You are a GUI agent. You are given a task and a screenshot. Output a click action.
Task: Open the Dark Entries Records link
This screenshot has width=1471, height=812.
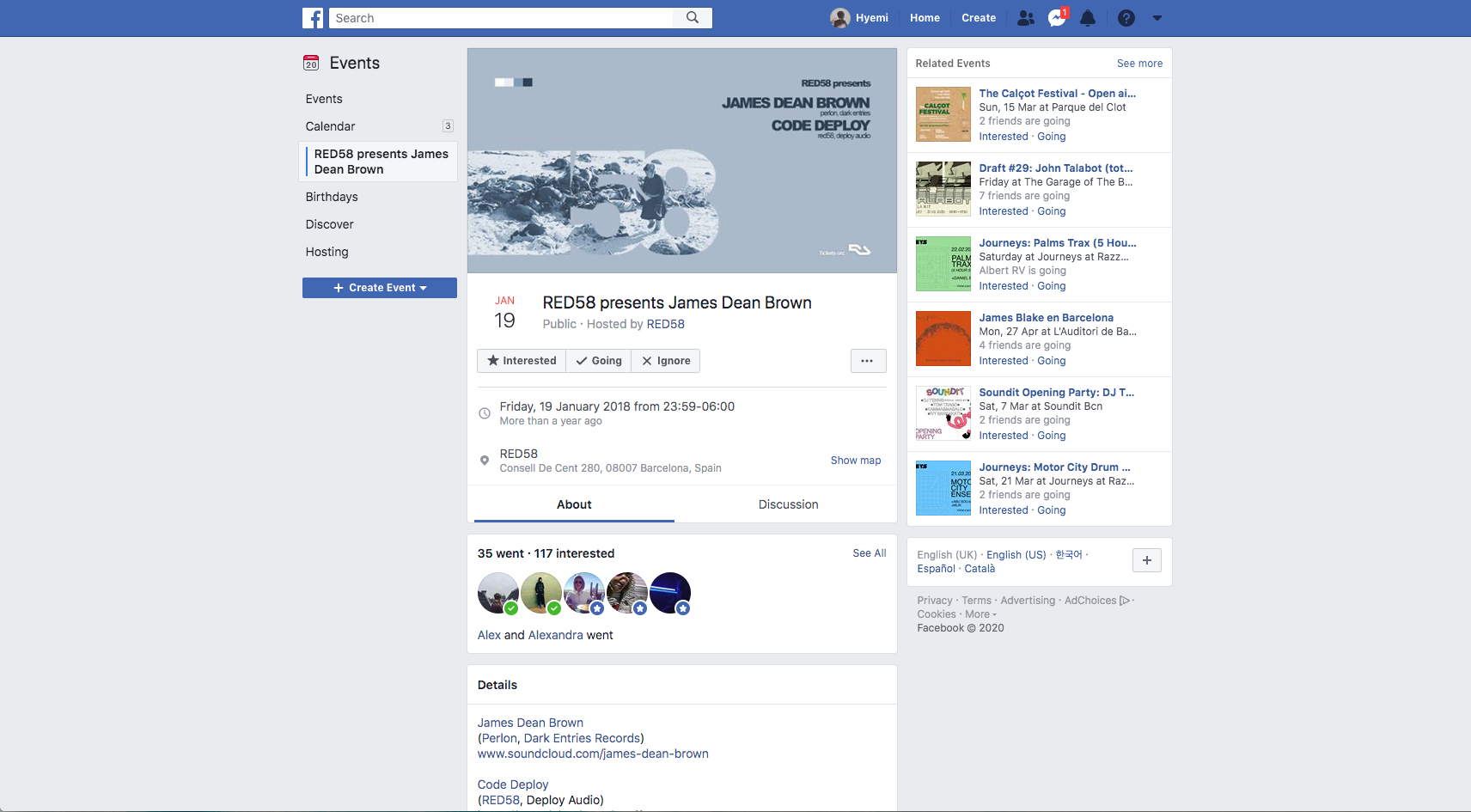[582, 738]
